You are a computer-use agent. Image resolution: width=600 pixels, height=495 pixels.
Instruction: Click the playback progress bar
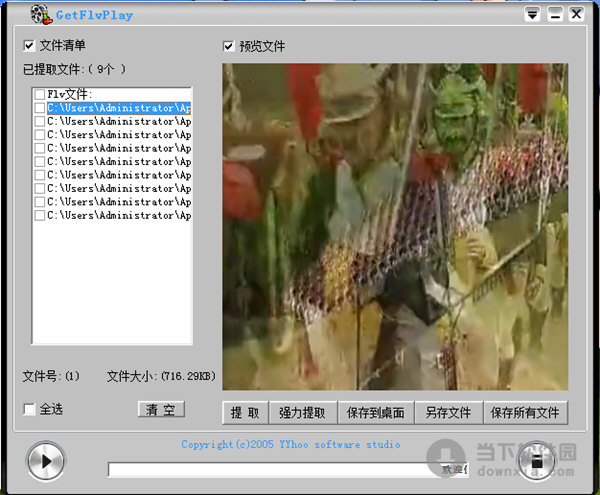[288, 469]
